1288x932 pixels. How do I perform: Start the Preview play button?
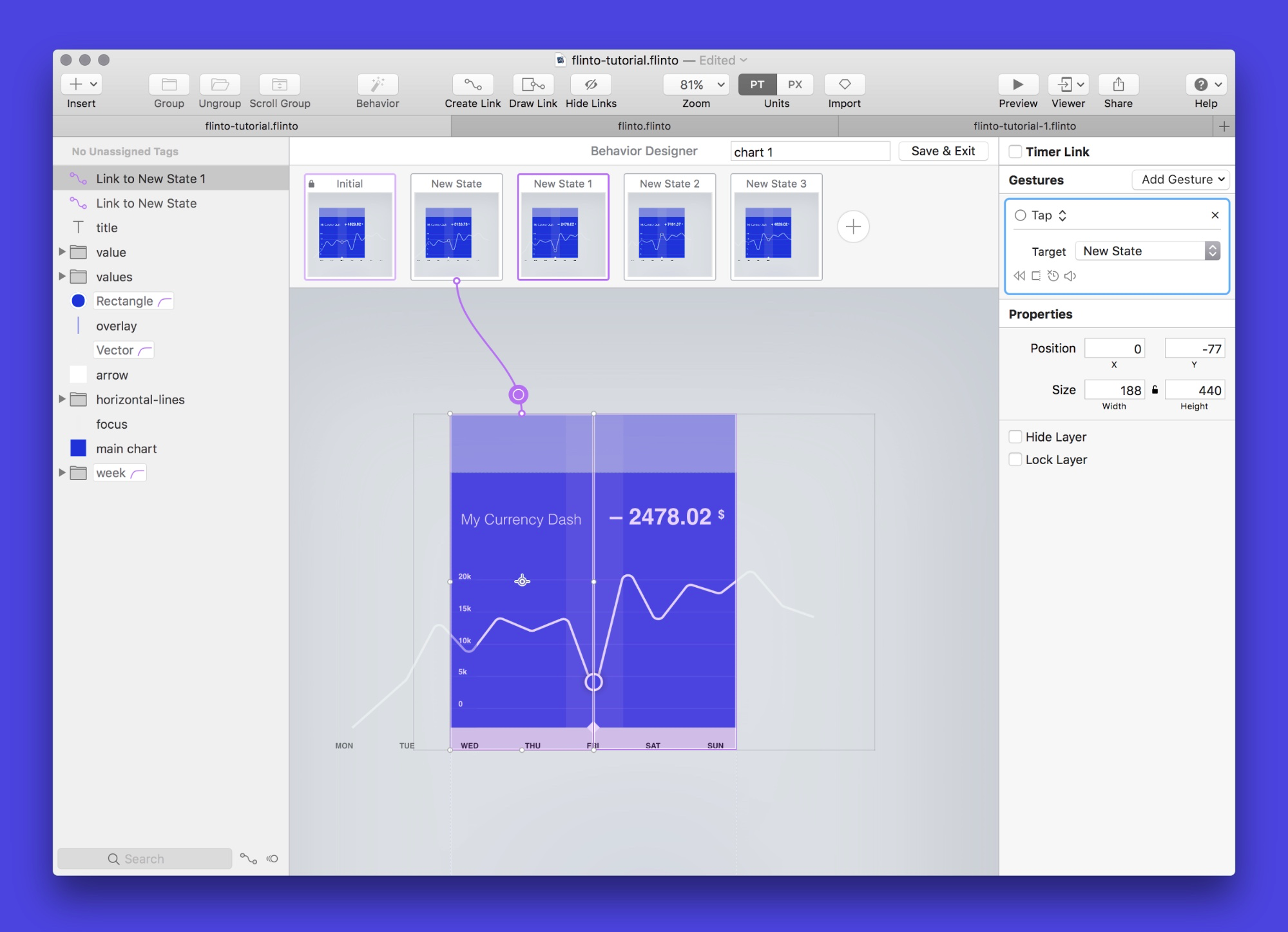[x=1018, y=84]
